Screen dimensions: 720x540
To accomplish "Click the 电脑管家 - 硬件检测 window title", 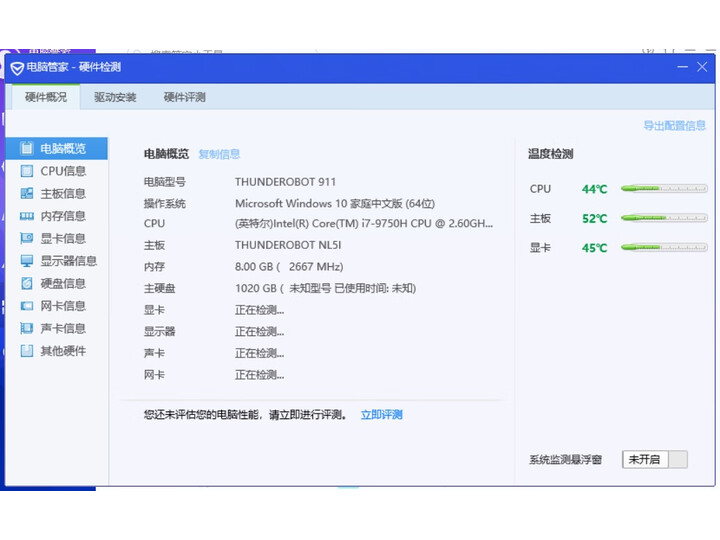I will point(73,67).
